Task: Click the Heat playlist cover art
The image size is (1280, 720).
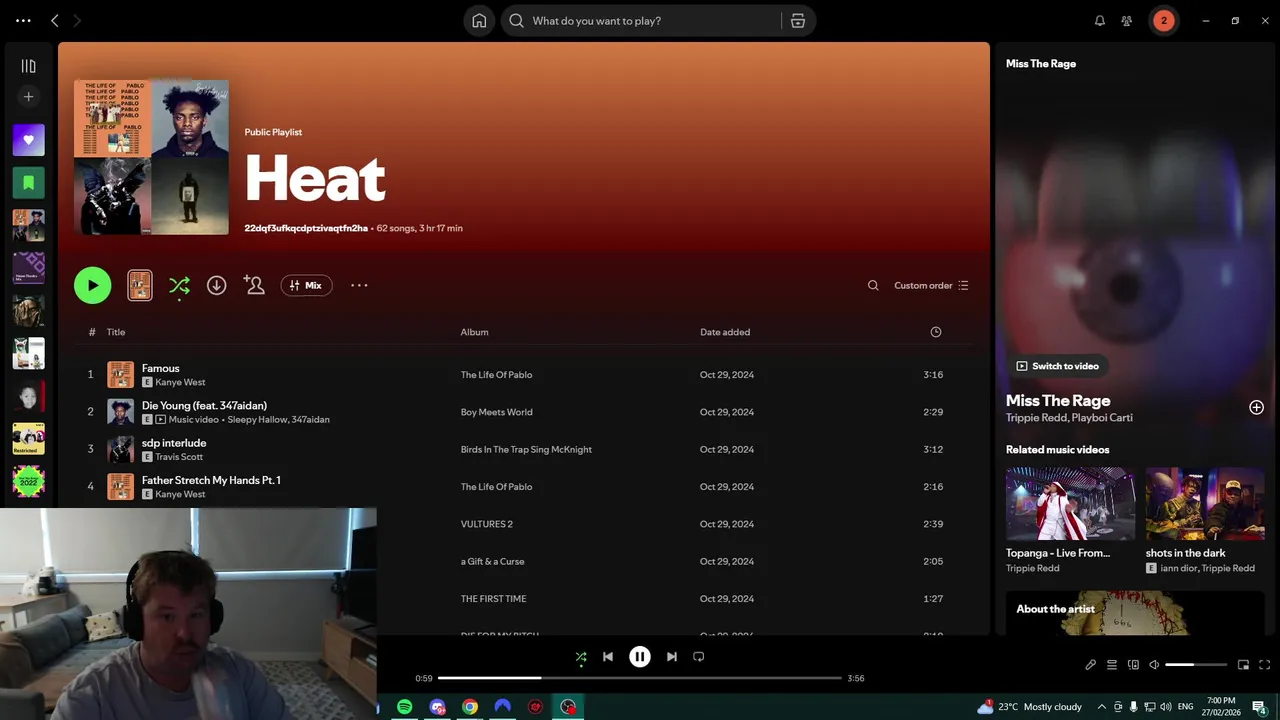Action: pos(151,157)
